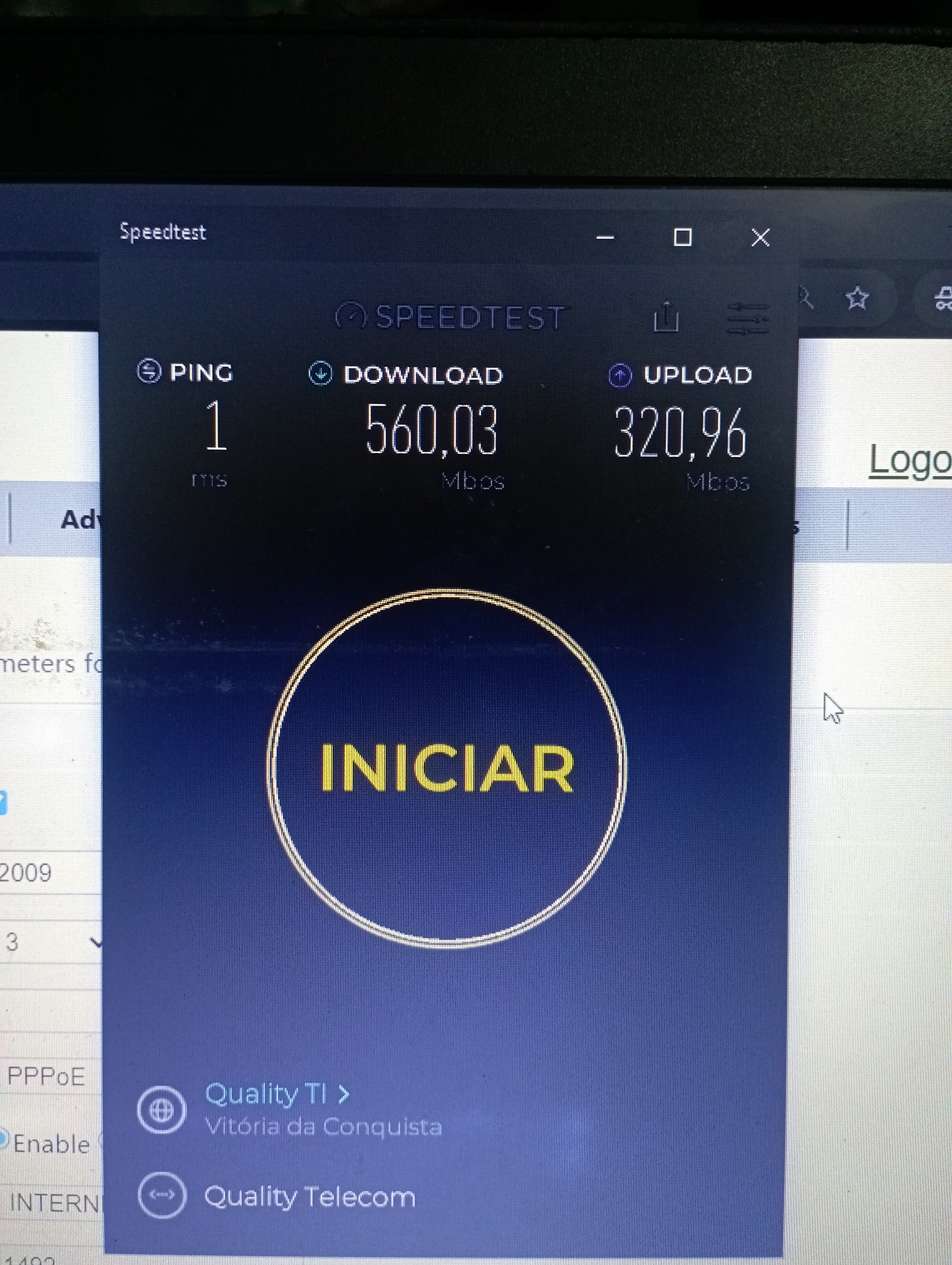Screen dimensions: 952x1265
Task: Open the dropdown showing value 3
Action: (51, 941)
